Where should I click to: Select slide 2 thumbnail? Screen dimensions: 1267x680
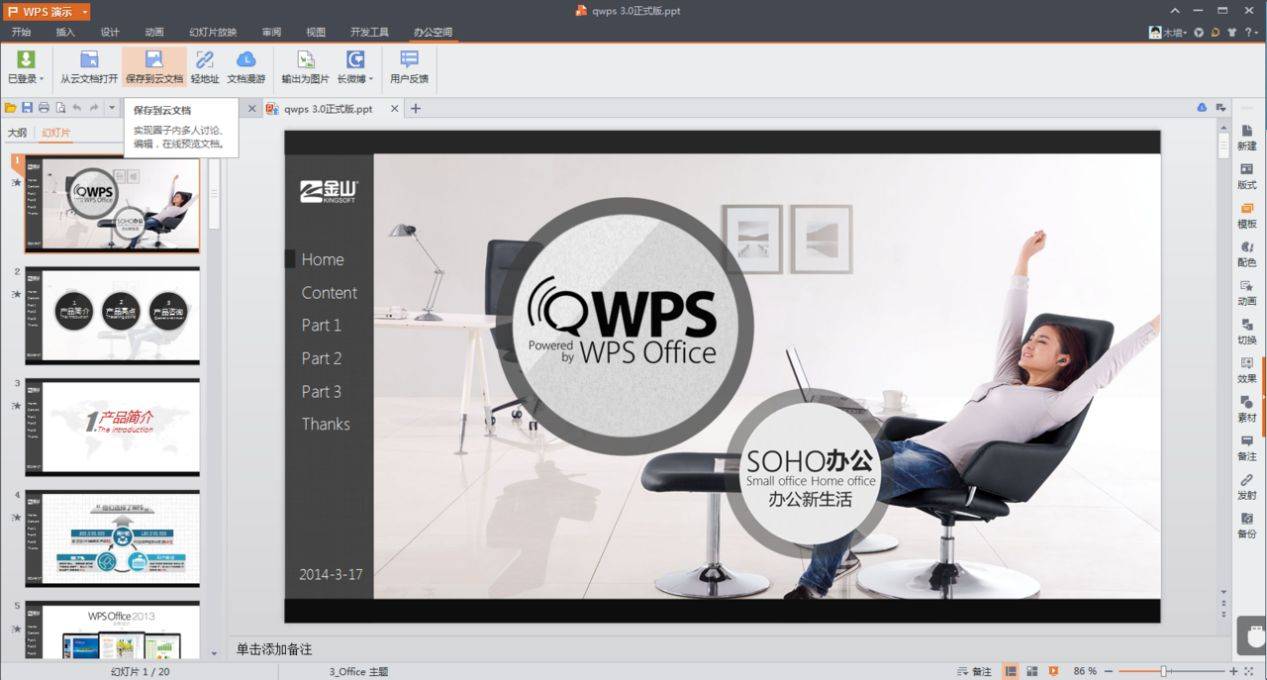click(x=112, y=315)
